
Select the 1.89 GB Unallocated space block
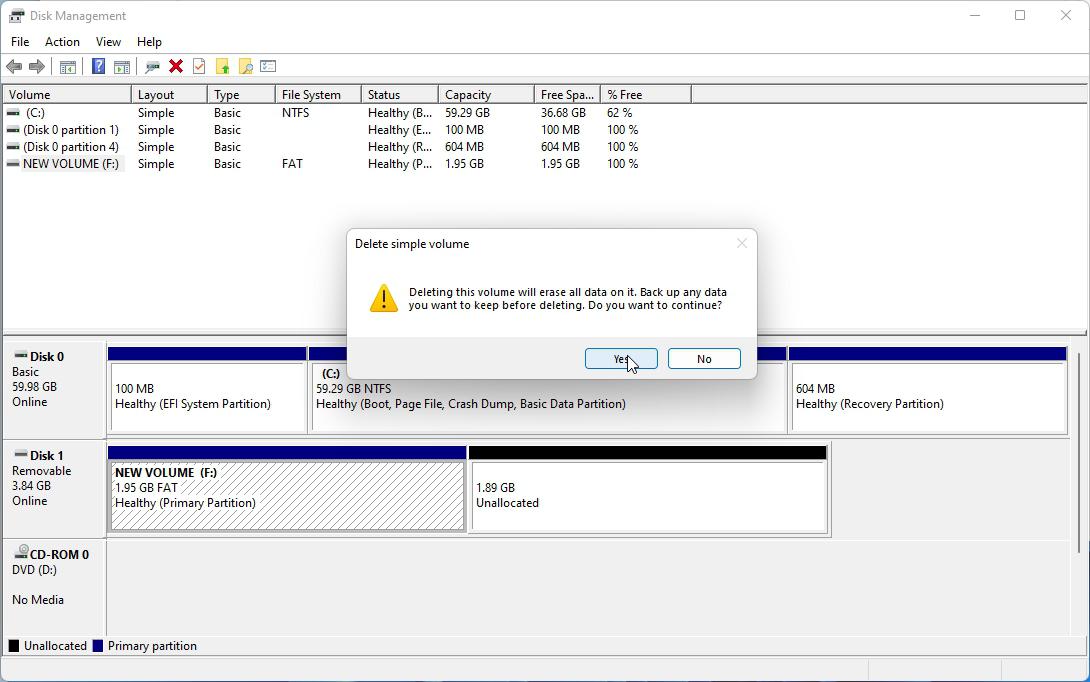tap(648, 489)
